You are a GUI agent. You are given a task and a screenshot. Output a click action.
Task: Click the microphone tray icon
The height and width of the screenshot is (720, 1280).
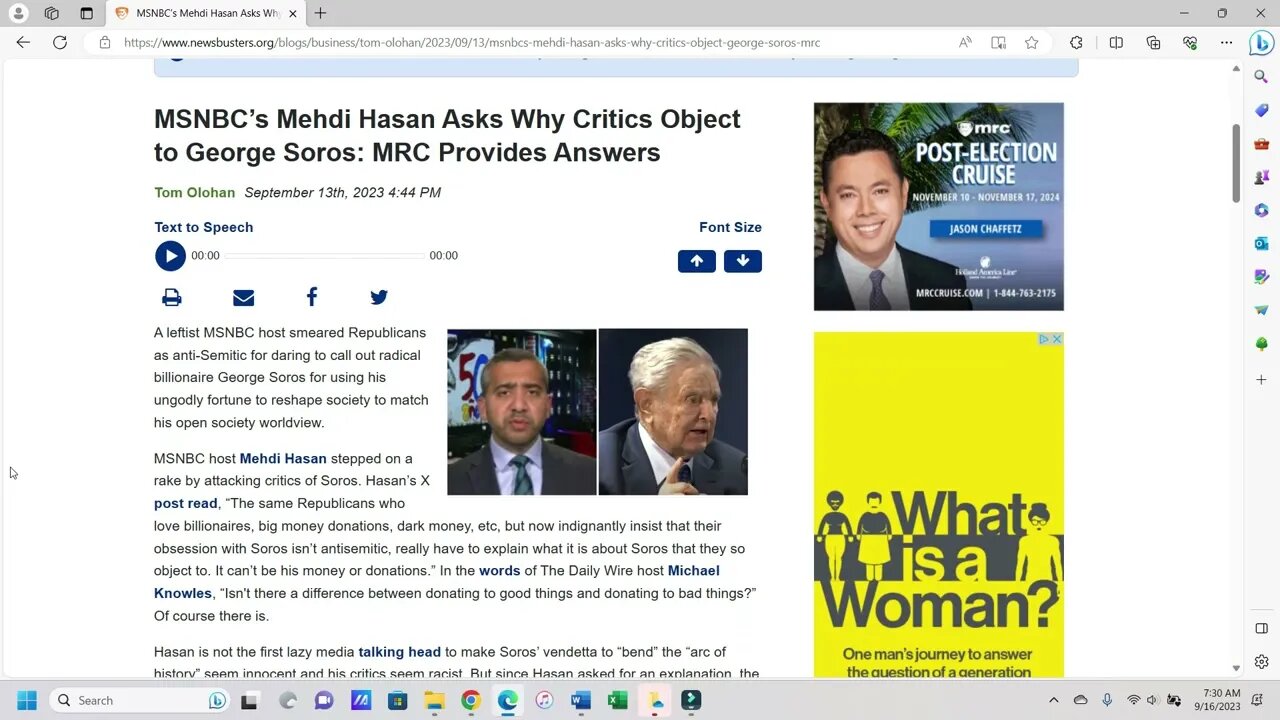pos(1107,700)
